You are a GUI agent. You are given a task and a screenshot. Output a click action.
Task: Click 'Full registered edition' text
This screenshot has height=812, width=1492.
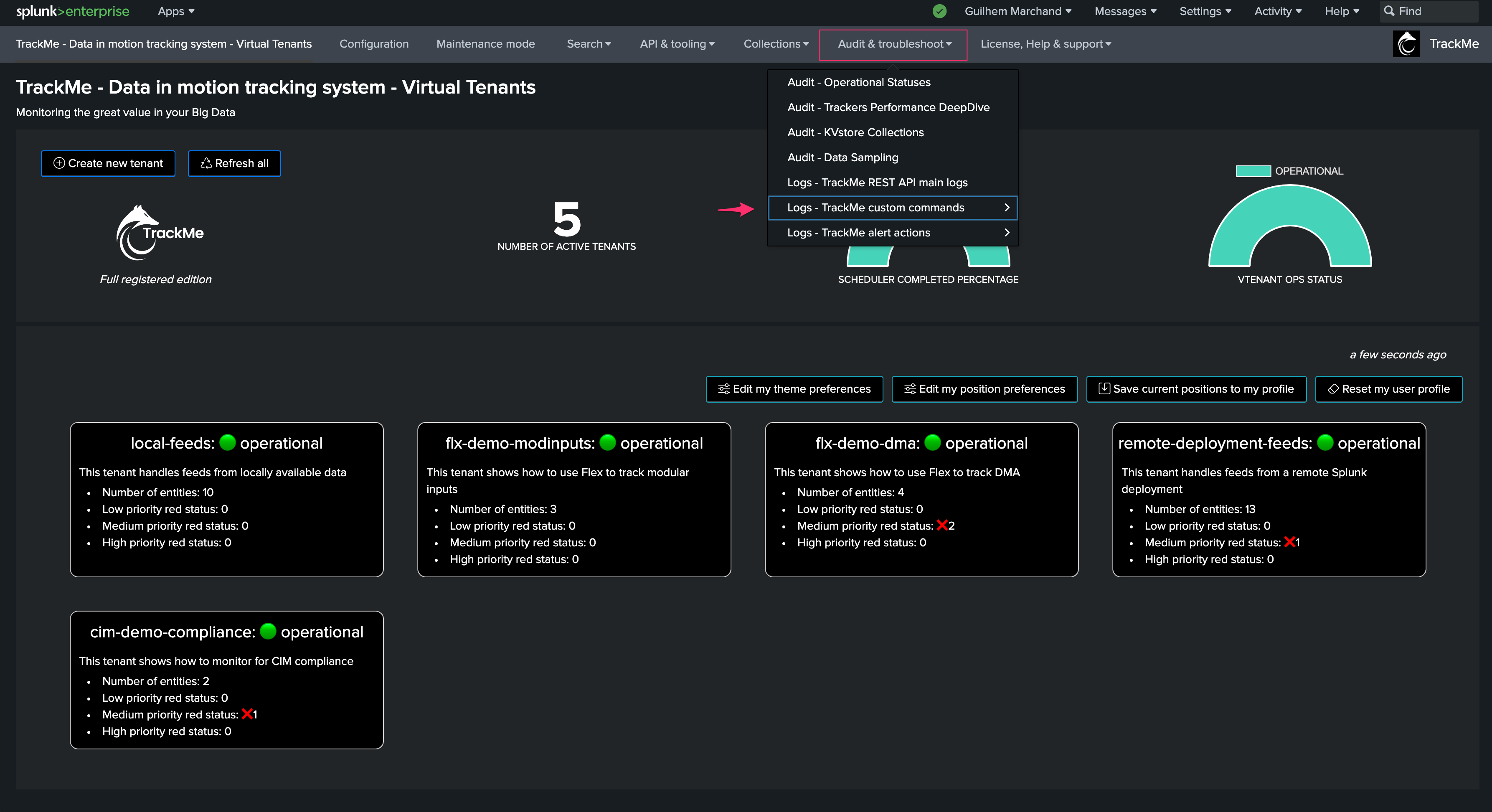pos(156,279)
